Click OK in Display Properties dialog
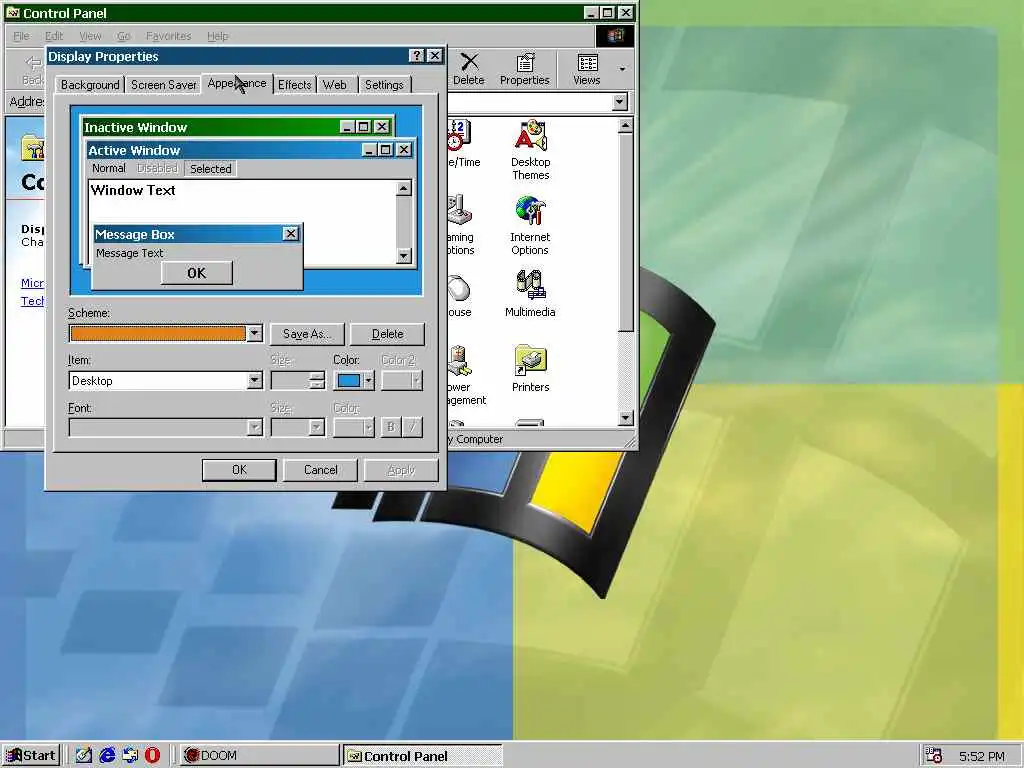The width and height of the screenshot is (1024, 768). tap(239, 470)
